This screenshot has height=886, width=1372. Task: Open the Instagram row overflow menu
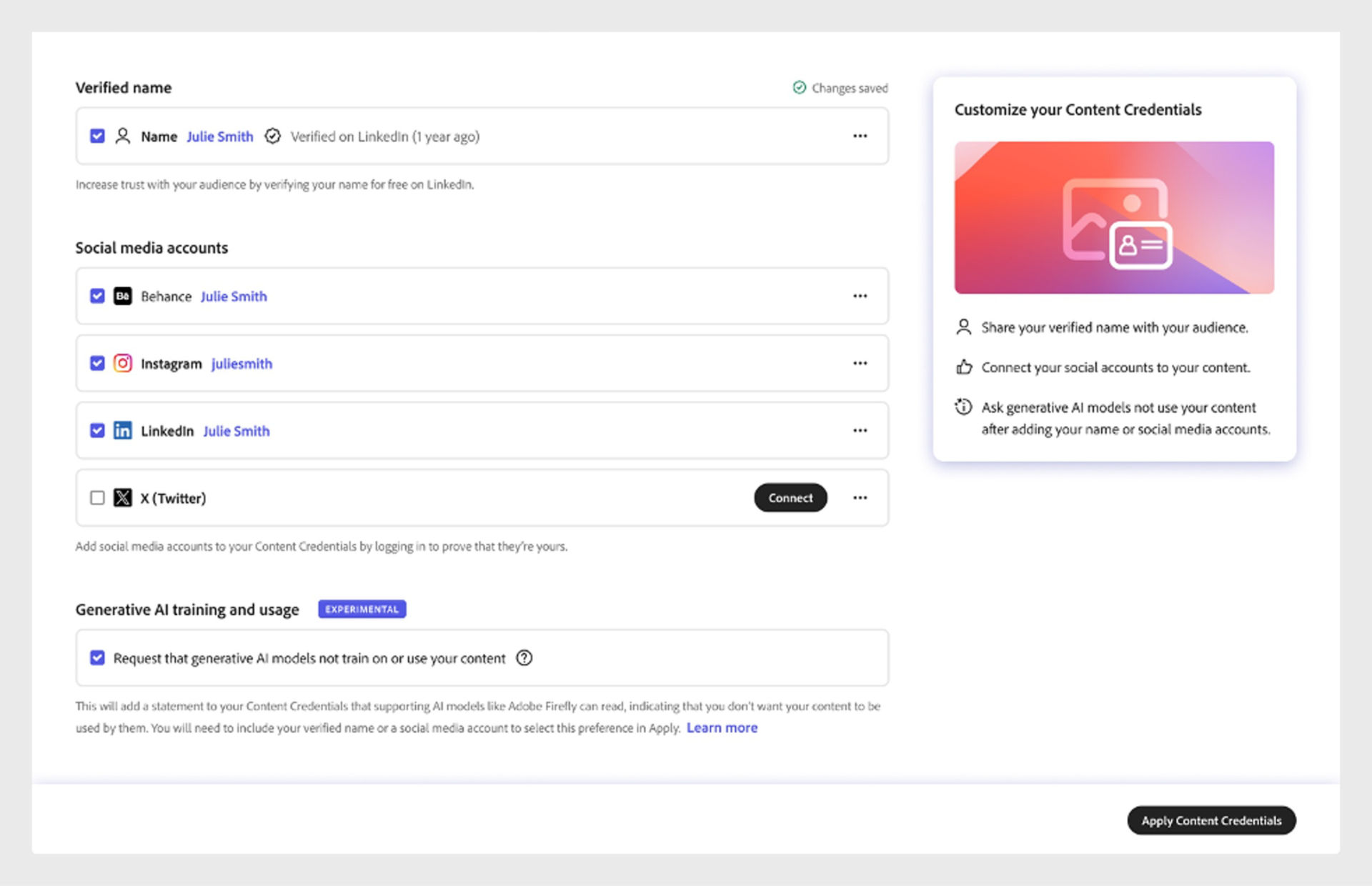tap(860, 363)
